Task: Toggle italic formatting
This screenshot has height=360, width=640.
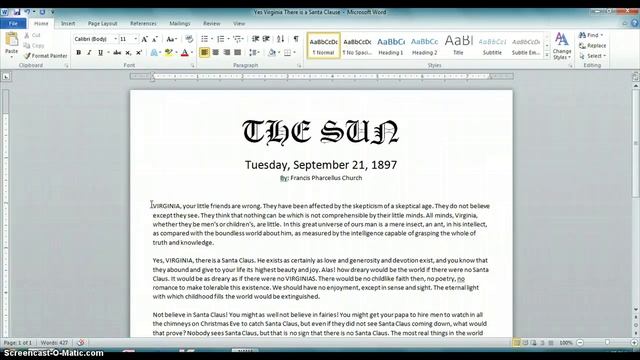Action: (x=89, y=53)
